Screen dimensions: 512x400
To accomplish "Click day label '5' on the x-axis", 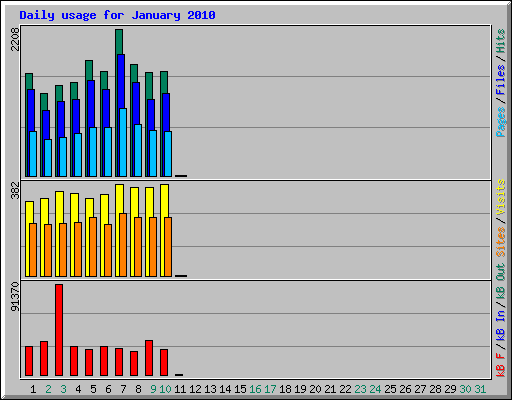I will click(93, 389).
